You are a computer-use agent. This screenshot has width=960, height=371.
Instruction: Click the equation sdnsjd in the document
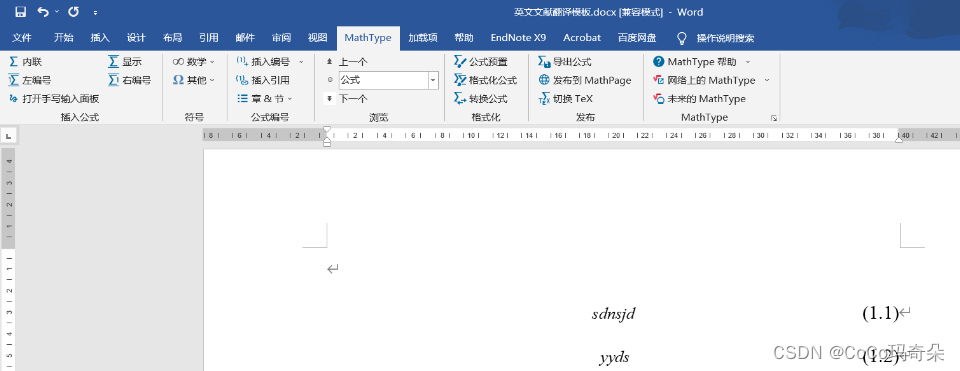[x=613, y=314]
